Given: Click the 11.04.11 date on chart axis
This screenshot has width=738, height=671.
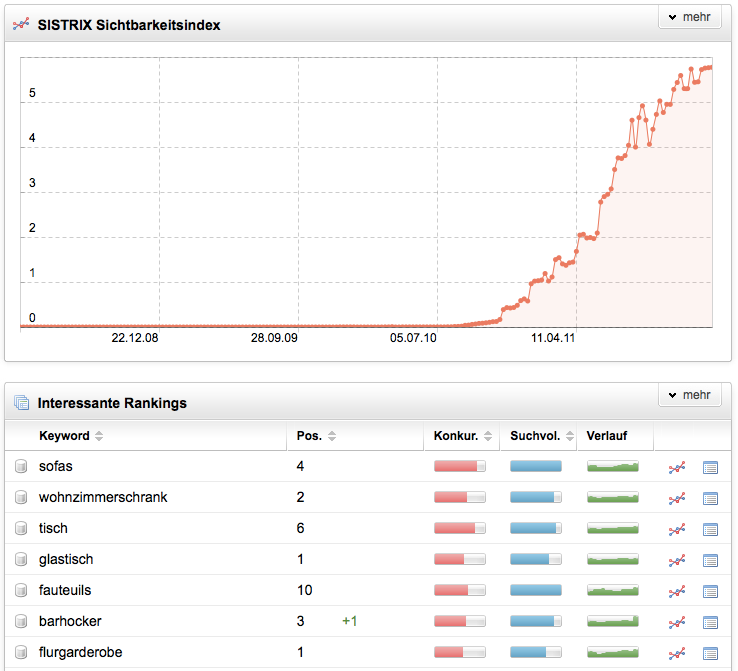Looking at the screenshot, I should point(552,338).
